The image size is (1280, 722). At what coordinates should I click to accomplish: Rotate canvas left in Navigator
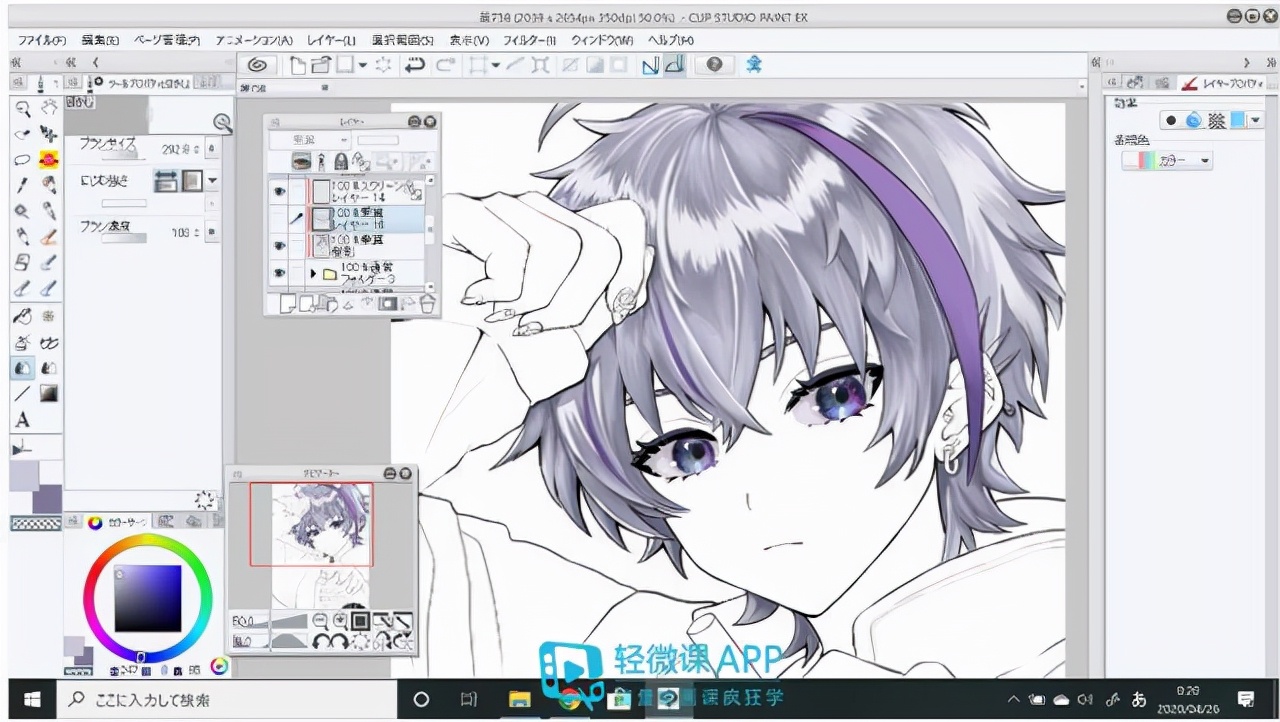coord(323,641)
